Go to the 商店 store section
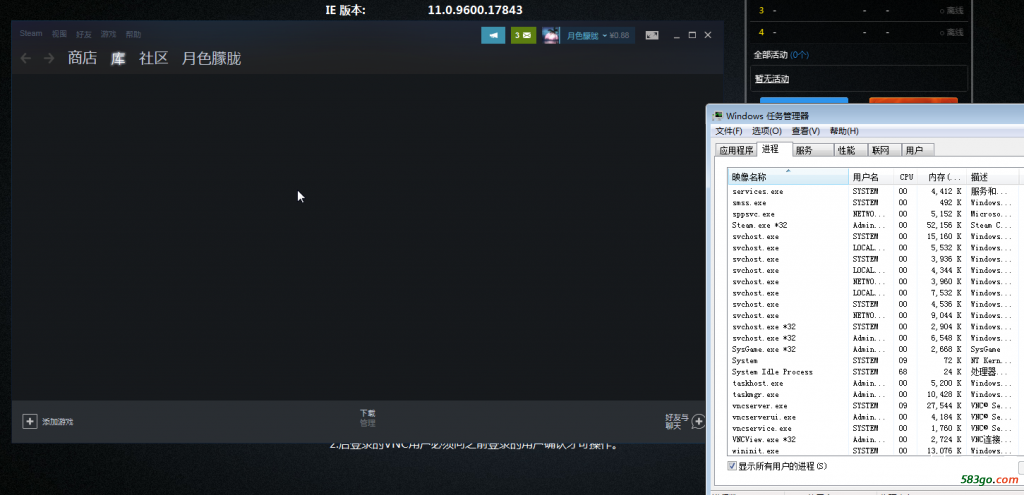 (x=82, y=59)
